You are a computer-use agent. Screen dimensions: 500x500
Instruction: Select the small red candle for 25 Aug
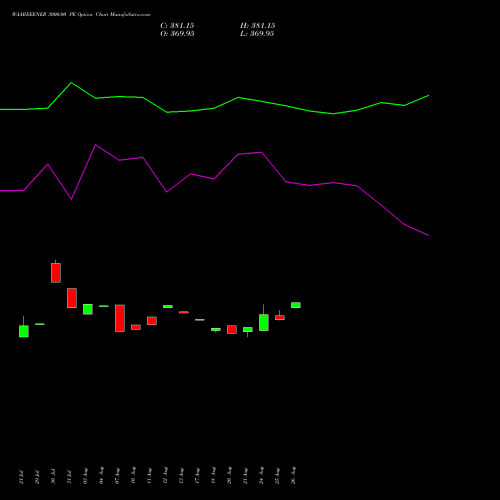coord(280,317)
